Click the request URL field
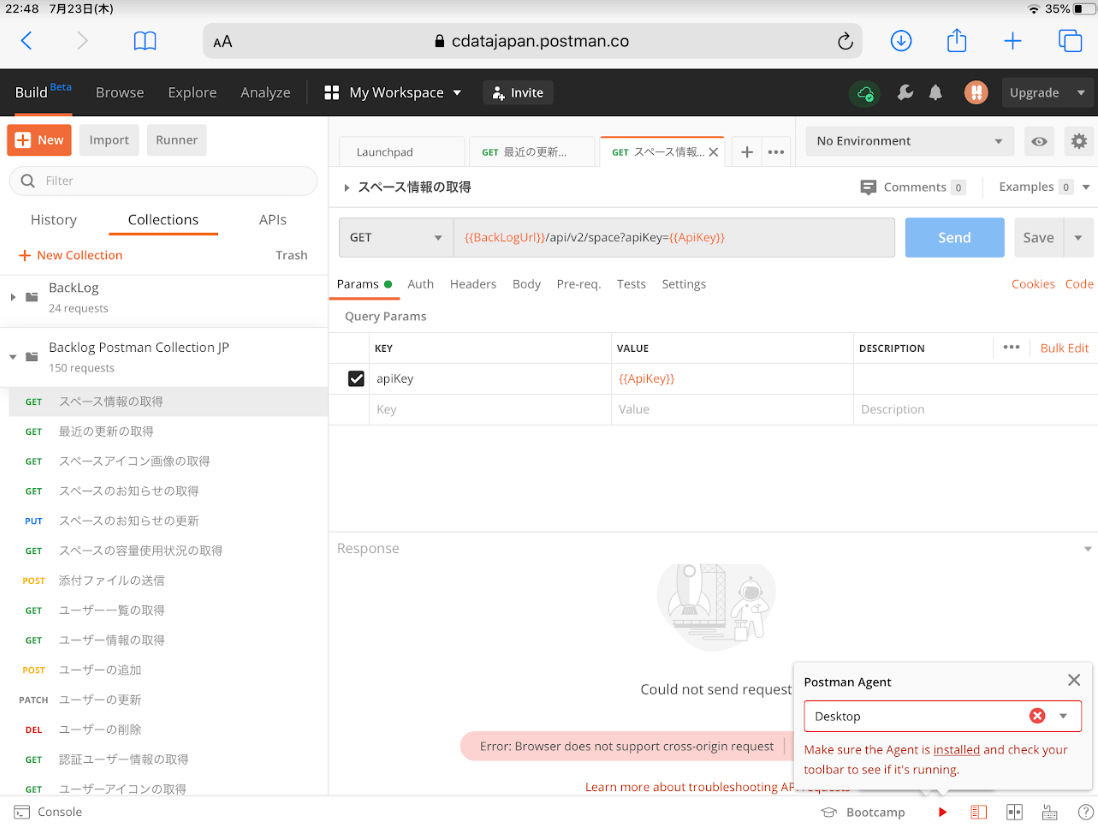 [674, 237]
